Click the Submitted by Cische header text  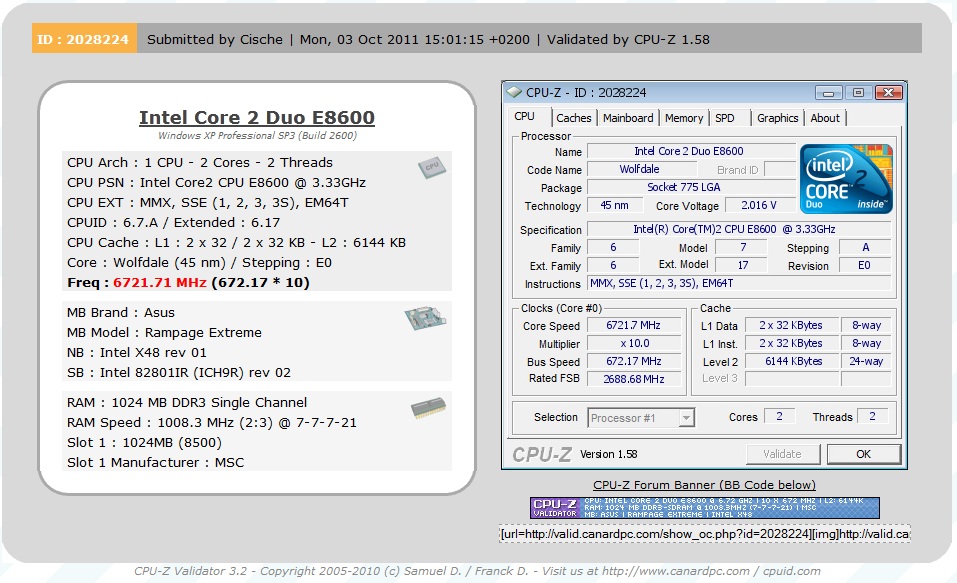pos(215,40)
